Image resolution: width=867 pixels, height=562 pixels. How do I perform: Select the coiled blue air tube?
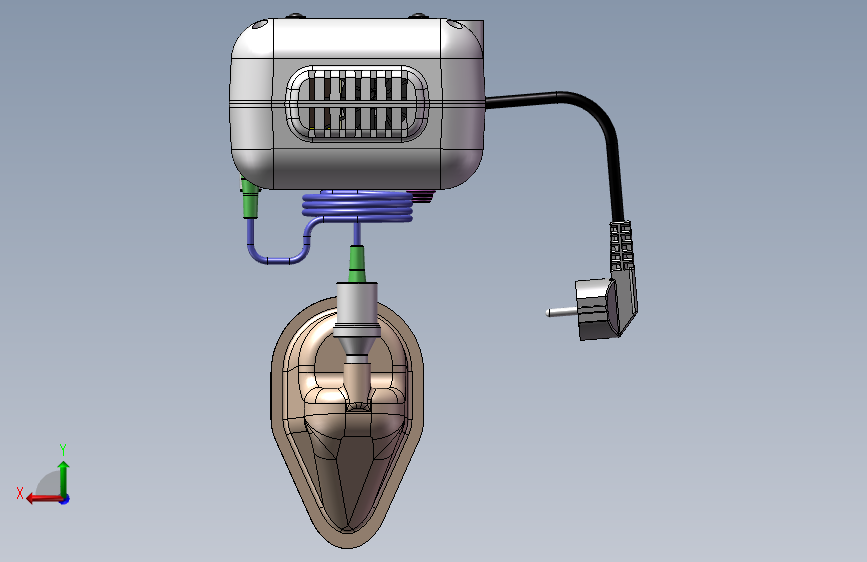coord(358,206)
